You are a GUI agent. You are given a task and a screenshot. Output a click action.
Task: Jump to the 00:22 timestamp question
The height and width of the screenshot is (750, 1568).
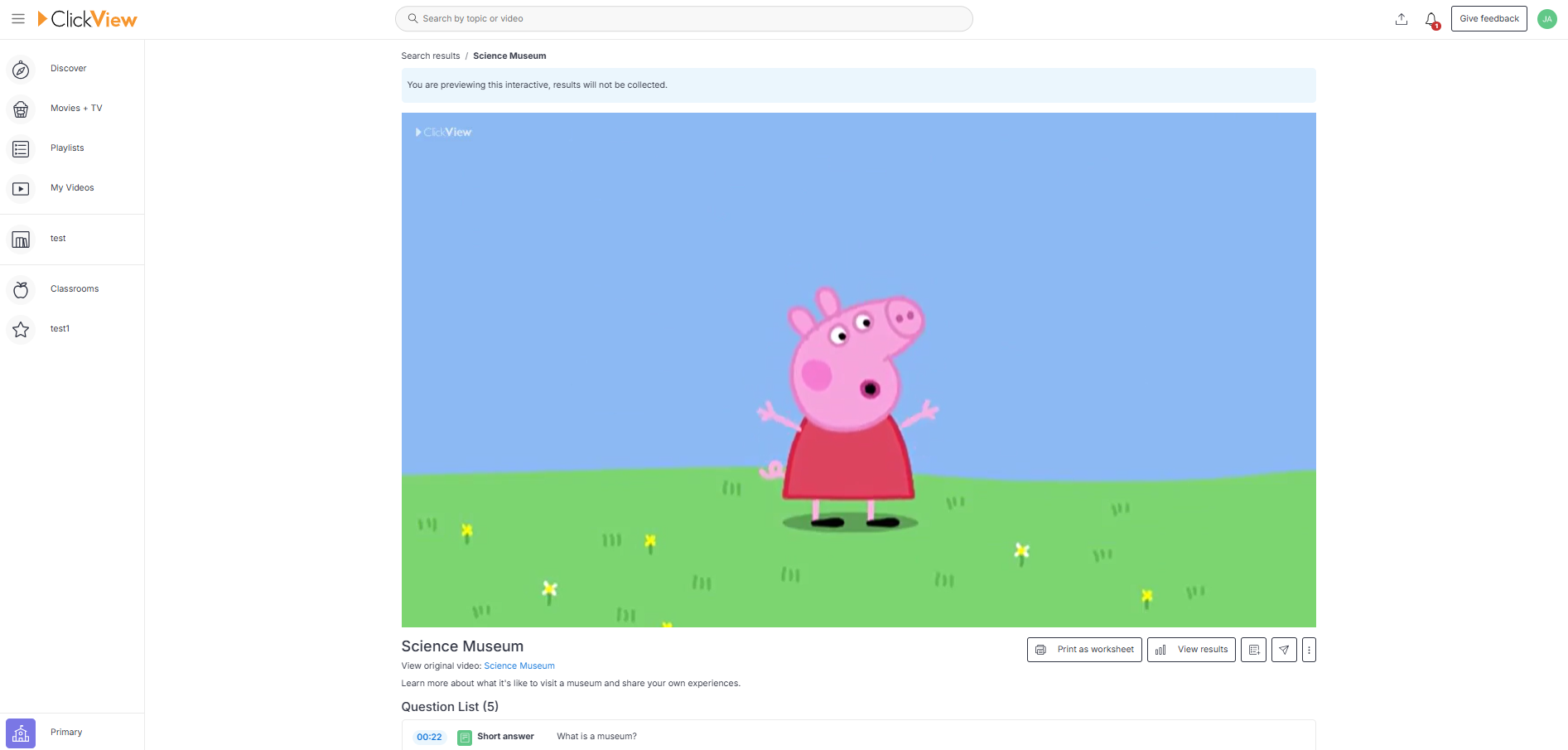(429, 738)
